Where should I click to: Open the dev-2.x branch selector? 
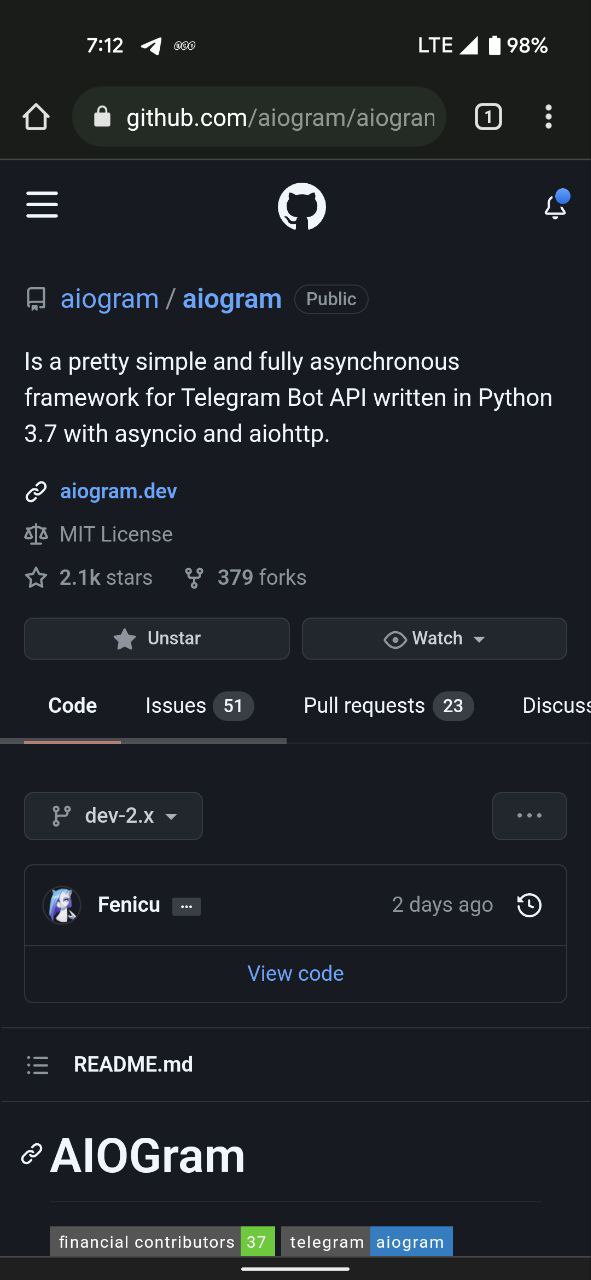113,816
